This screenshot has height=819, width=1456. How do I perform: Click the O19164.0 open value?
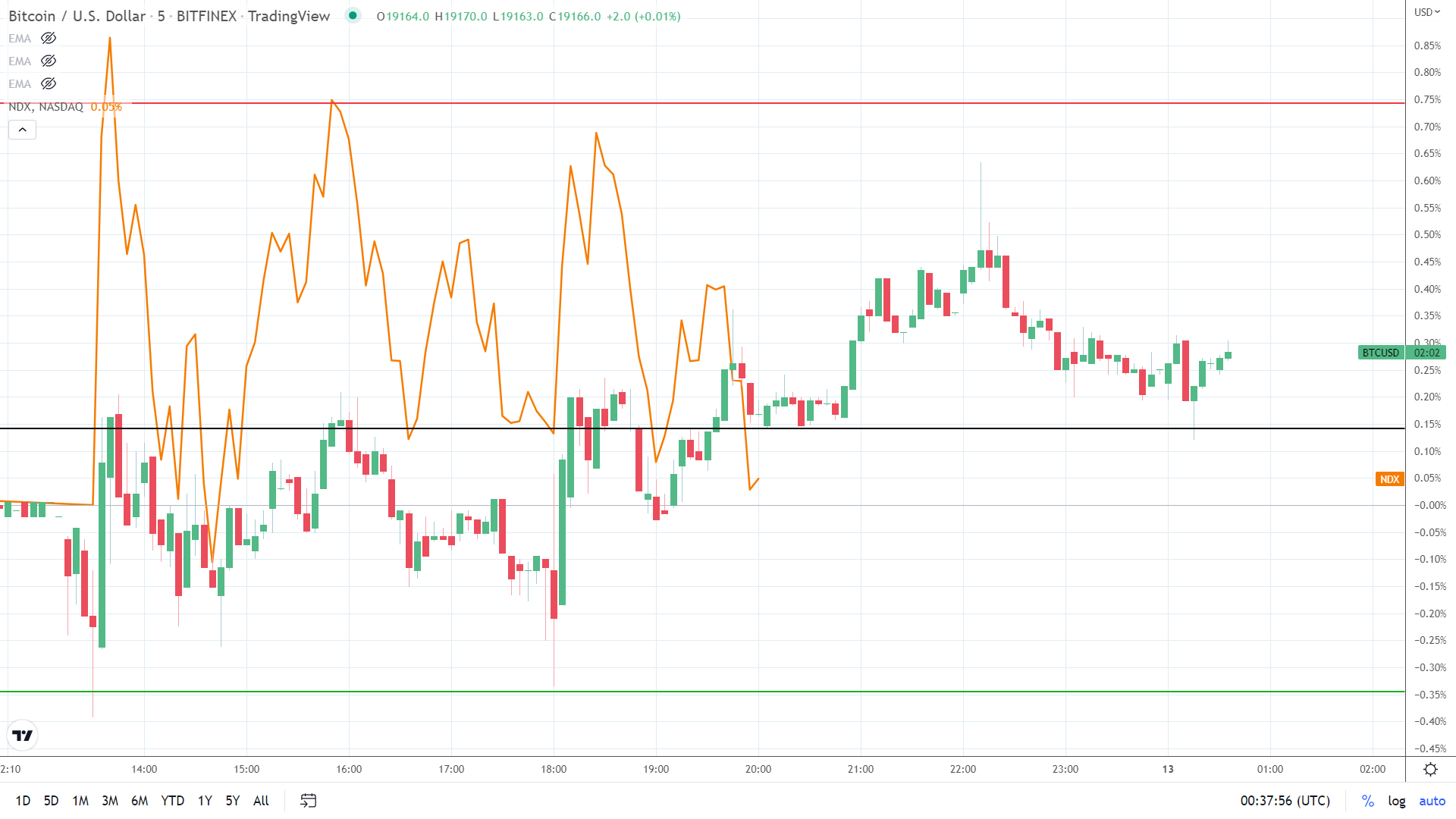pyautogui.click(x=403, y=16)
